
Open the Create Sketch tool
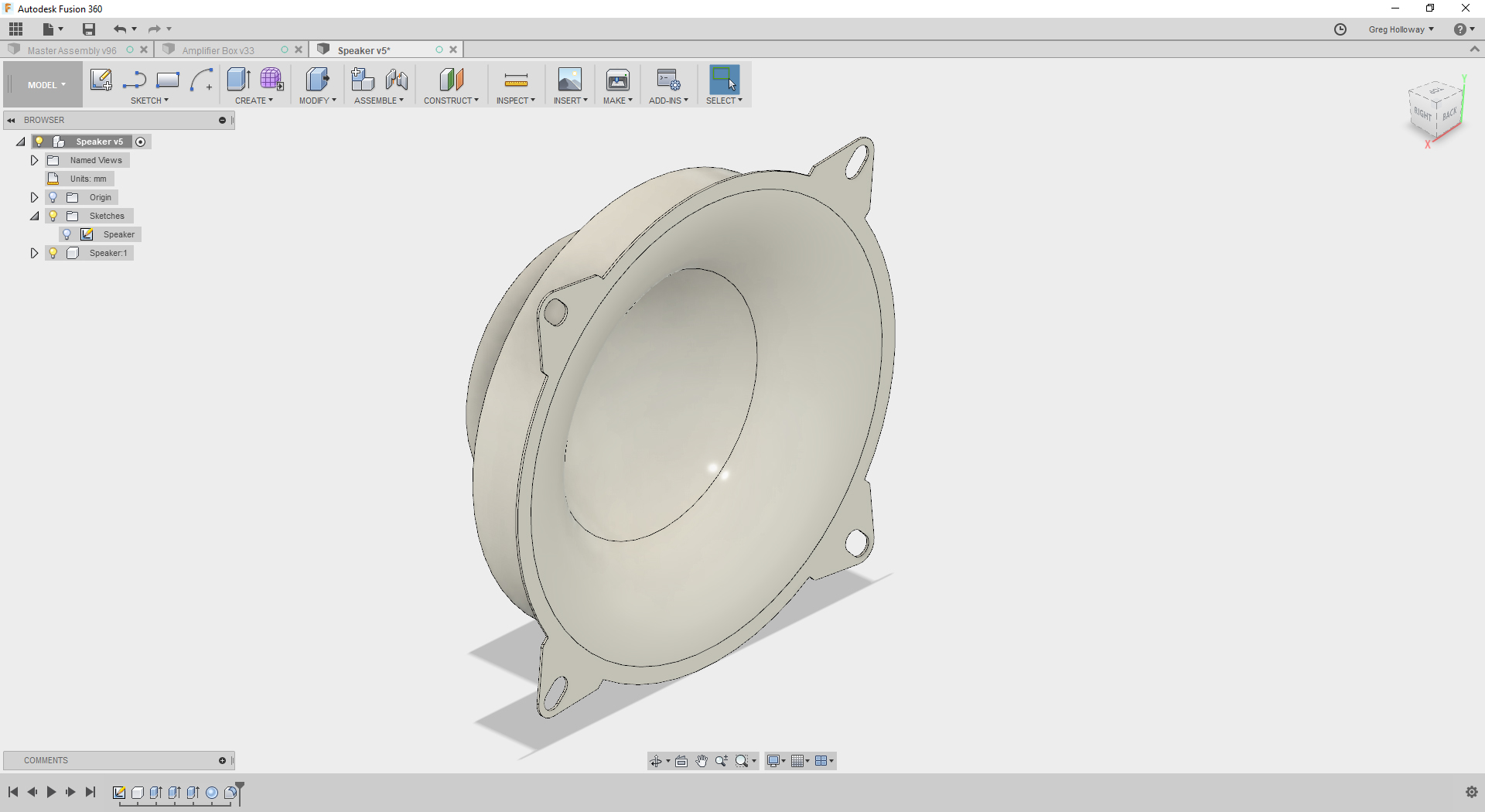coord(101,80)
